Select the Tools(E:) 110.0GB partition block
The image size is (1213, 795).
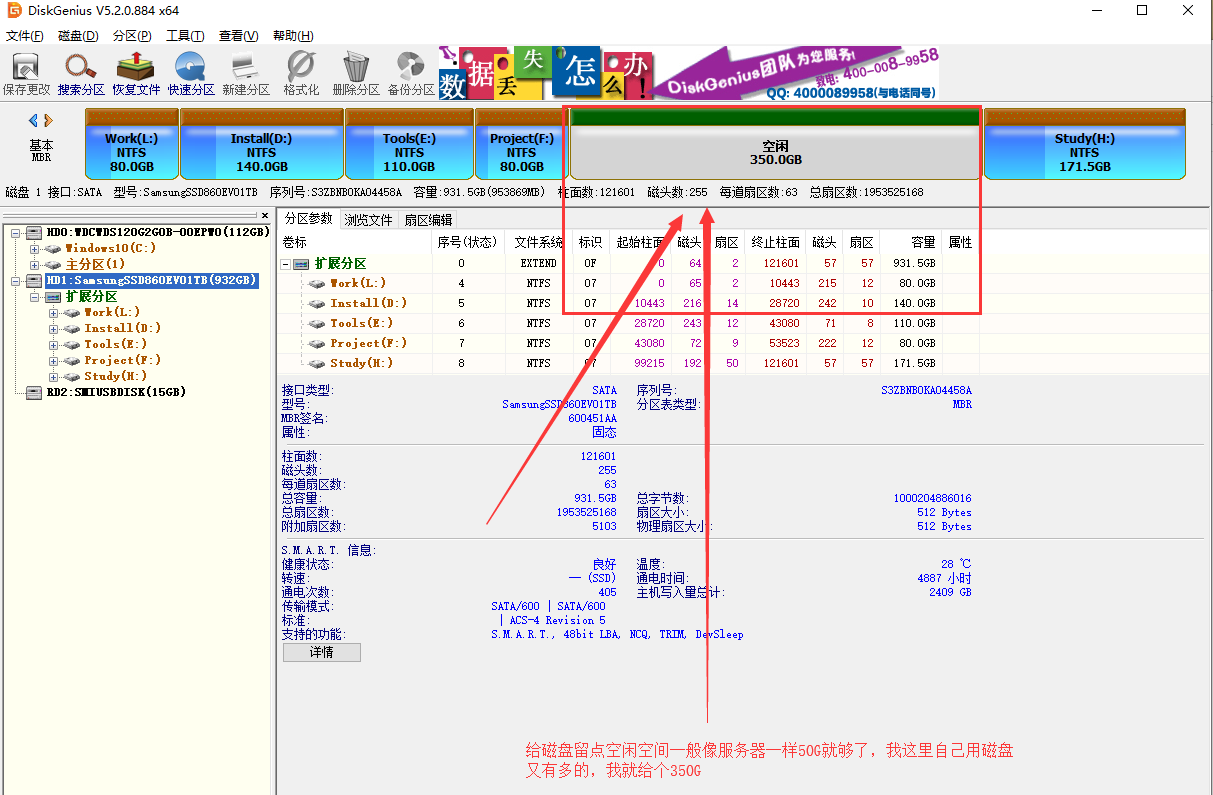(x=409, y=145)
